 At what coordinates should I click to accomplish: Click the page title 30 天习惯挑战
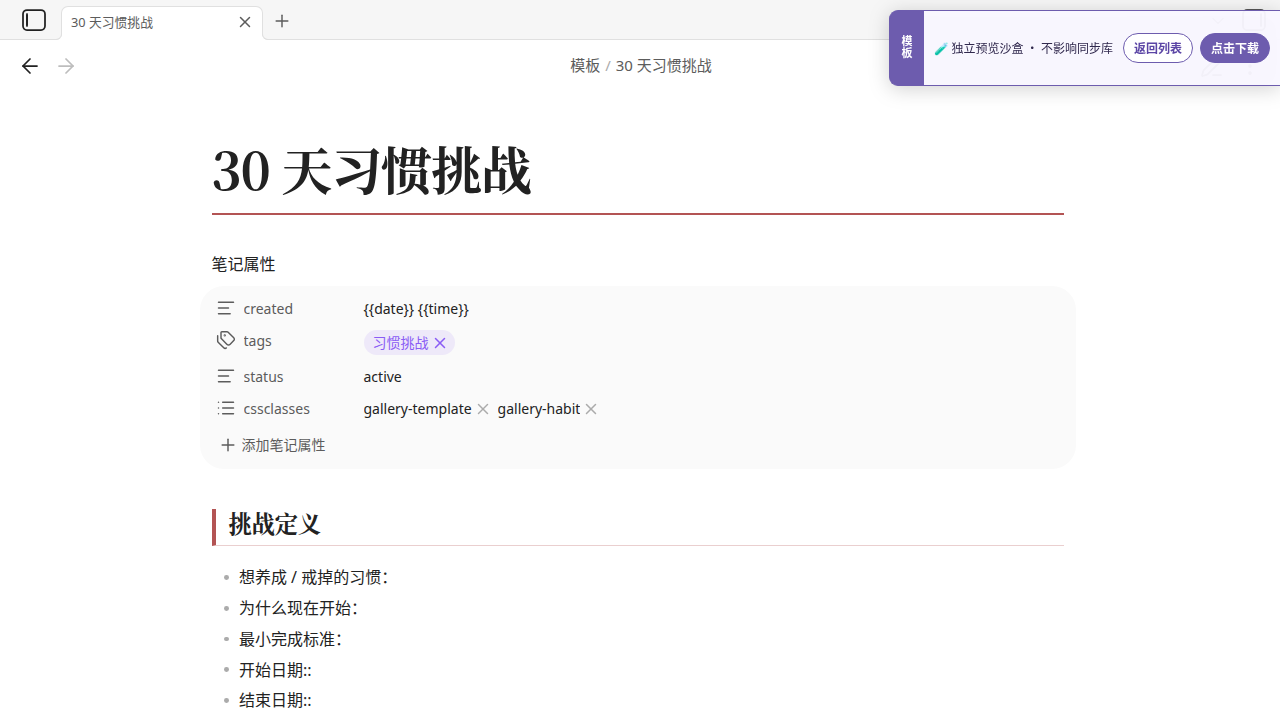[371, 171]
